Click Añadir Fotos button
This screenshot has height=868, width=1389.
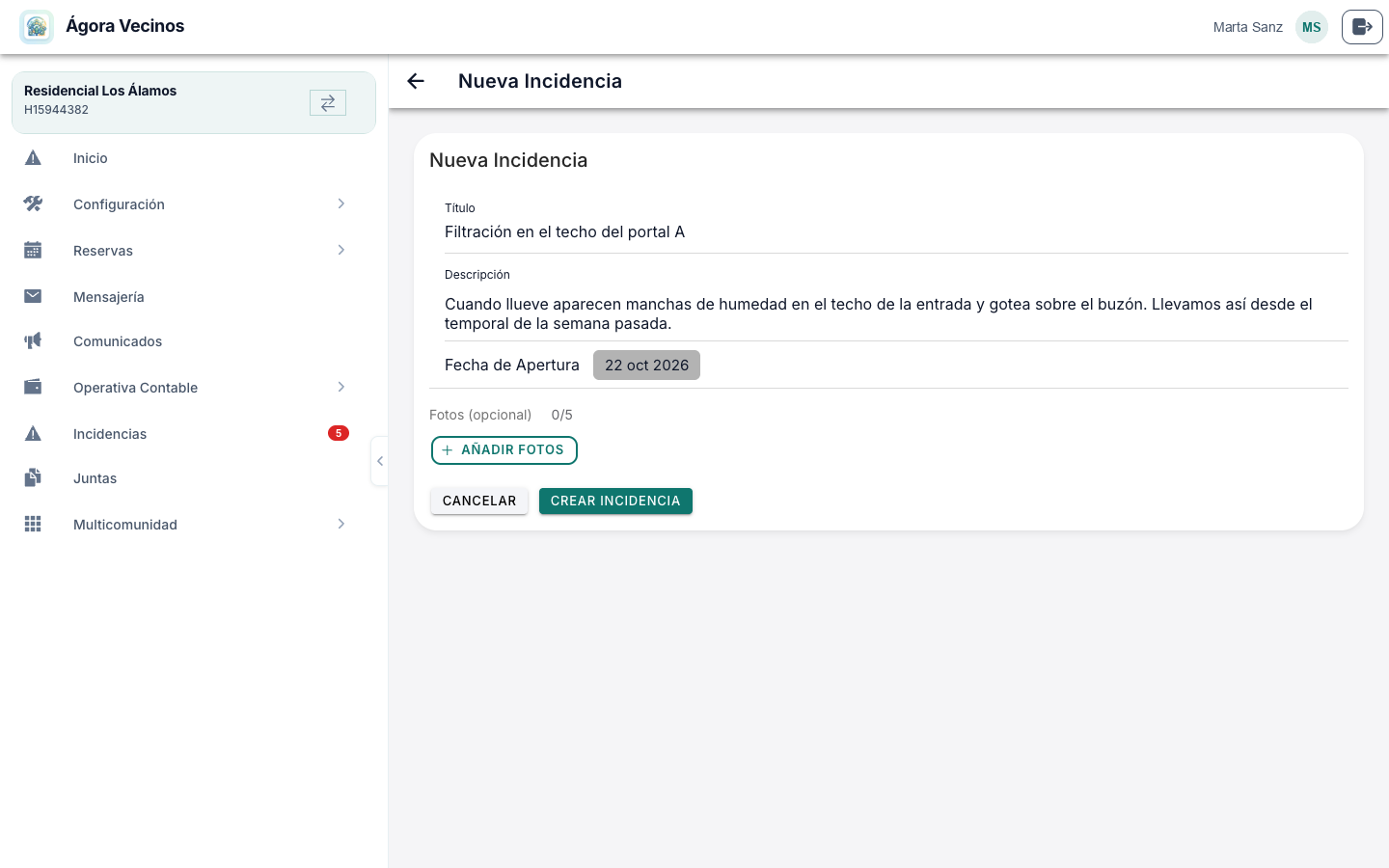pyautogui.click(x=504, y=450)
